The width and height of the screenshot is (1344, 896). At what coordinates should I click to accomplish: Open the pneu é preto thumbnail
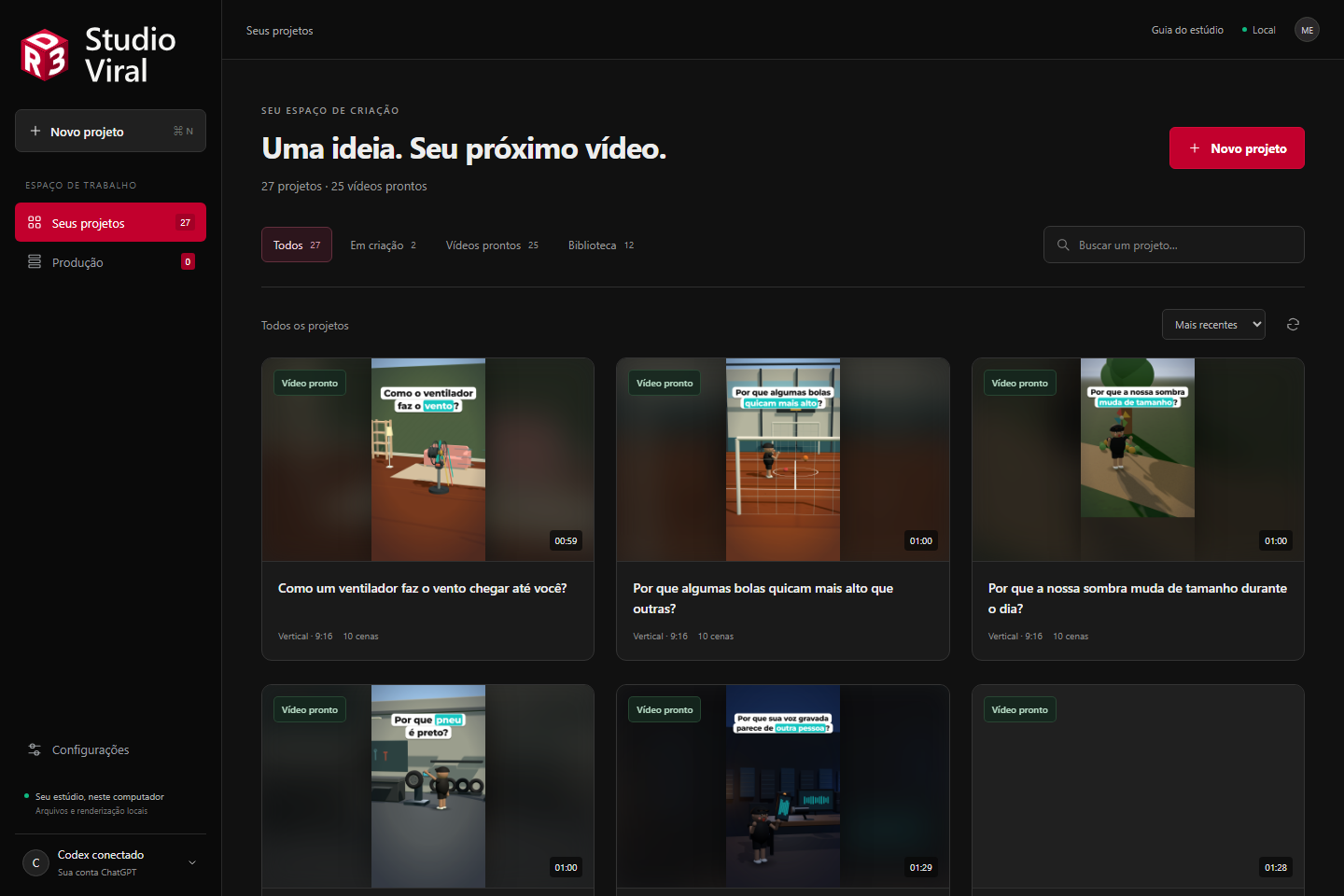coord(427,786)
